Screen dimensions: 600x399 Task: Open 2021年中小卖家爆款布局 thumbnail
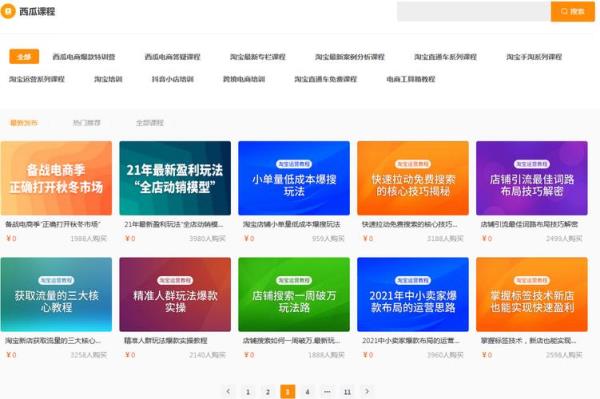coord(413,294)
